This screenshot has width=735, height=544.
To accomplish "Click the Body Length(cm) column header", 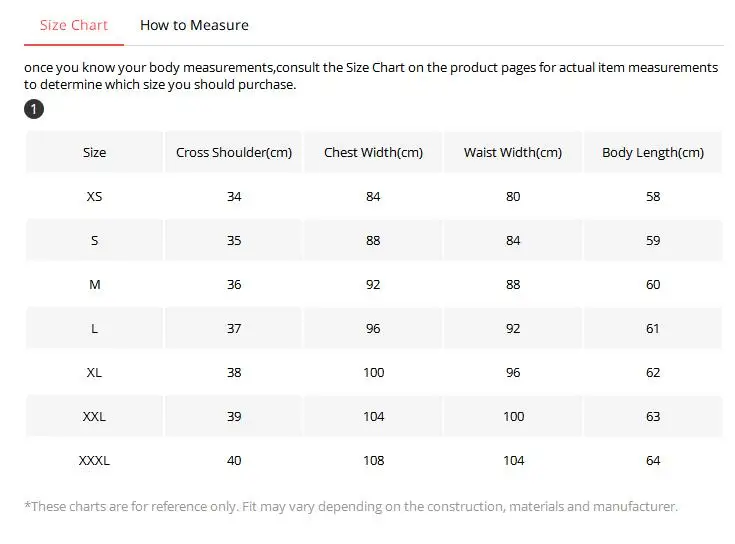I will click(x=653, y=153).
